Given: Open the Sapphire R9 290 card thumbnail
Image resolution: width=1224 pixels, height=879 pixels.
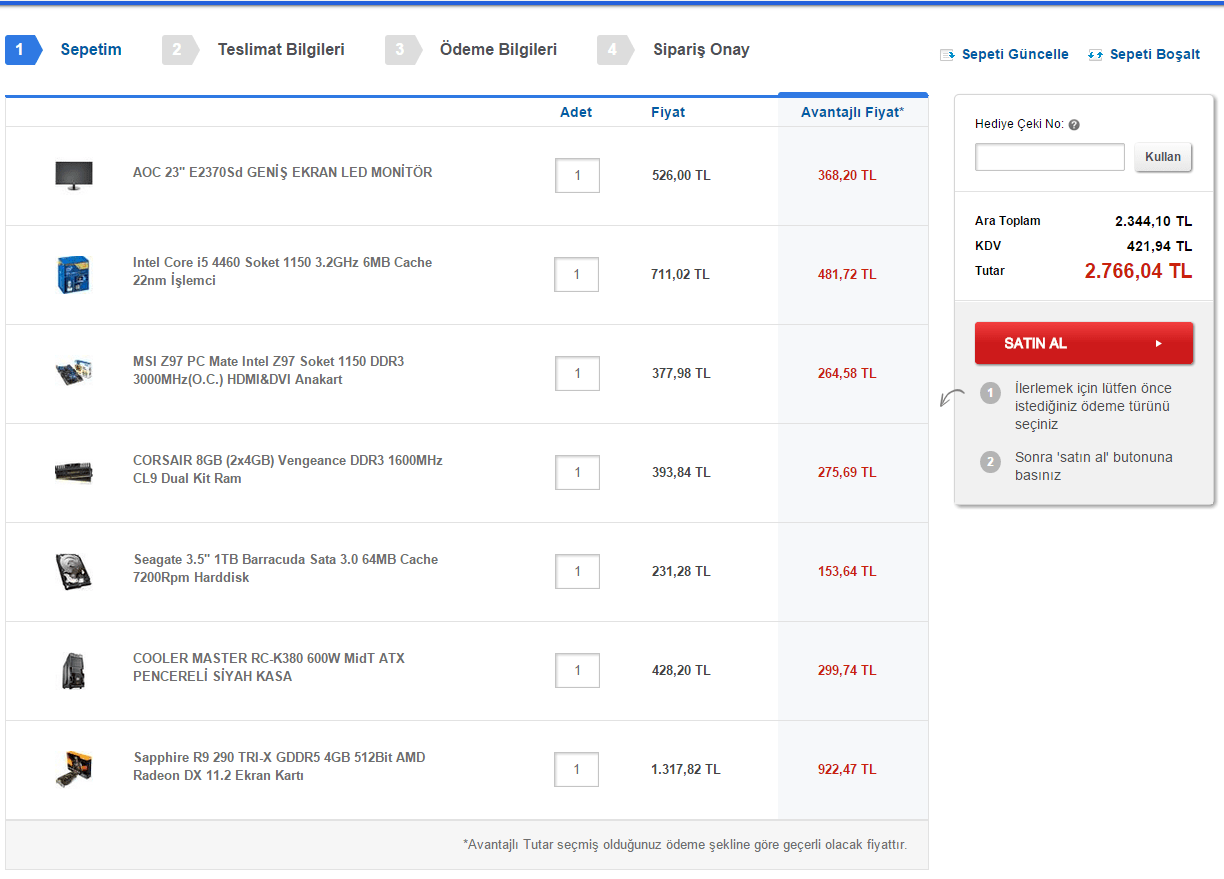Looking at the screenshot, I should 74,769.
